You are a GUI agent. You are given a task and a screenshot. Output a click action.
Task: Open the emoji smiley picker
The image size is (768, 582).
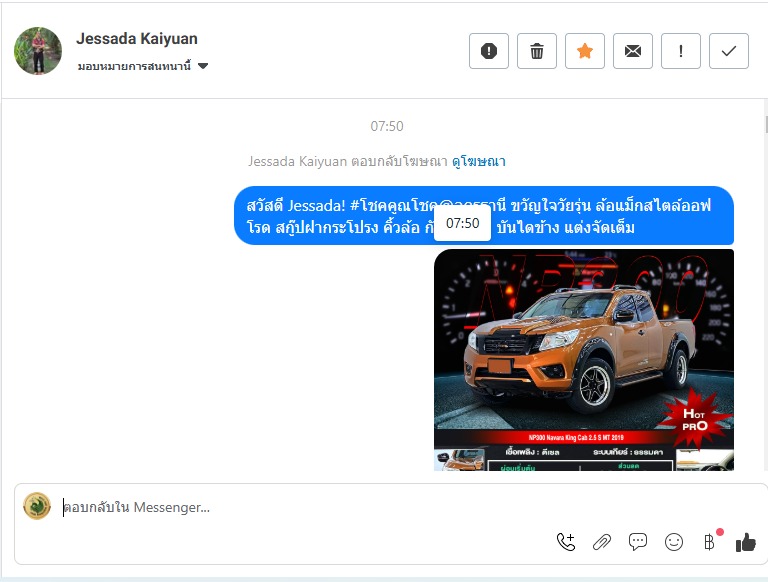point(674,542)
